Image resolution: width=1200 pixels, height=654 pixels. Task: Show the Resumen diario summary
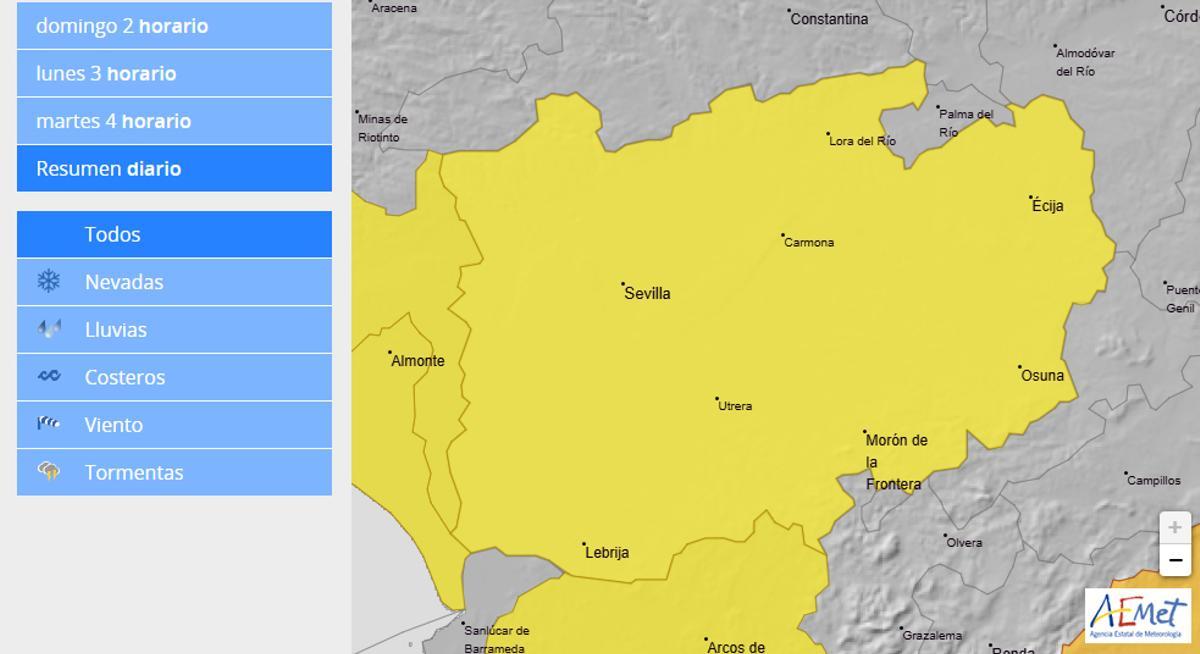[174, 169]
